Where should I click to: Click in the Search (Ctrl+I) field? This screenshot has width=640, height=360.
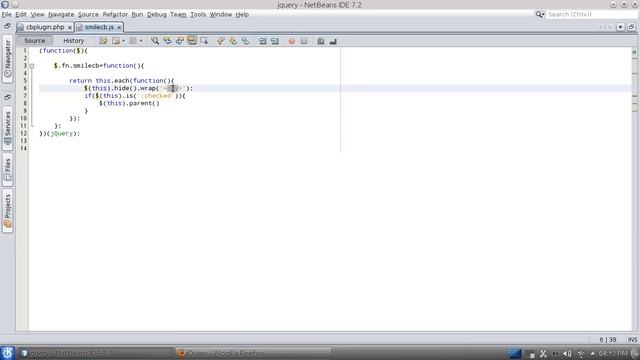[x=591, y=14]
